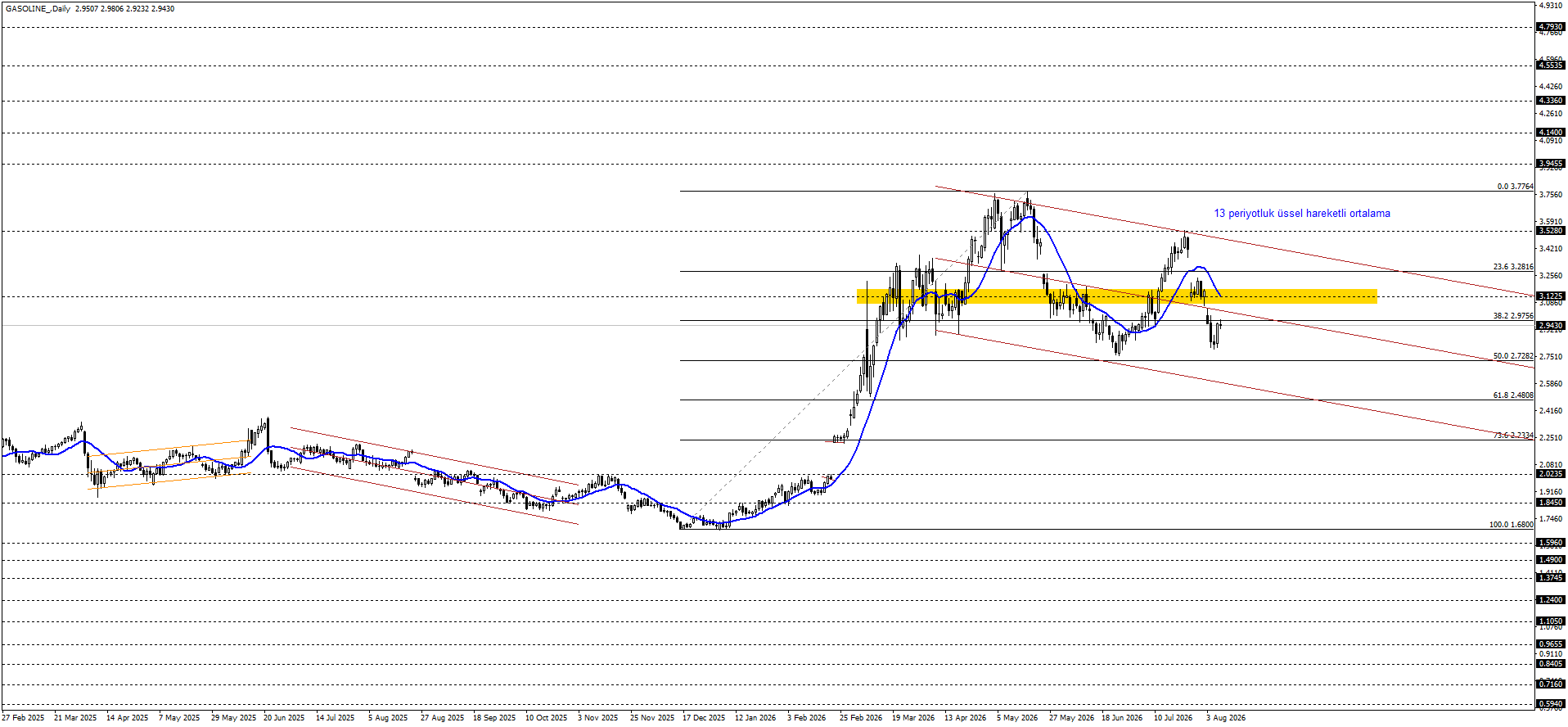
Task: Click the '3 Feb 2026' date on time axis
Action: tap(807, 718)
